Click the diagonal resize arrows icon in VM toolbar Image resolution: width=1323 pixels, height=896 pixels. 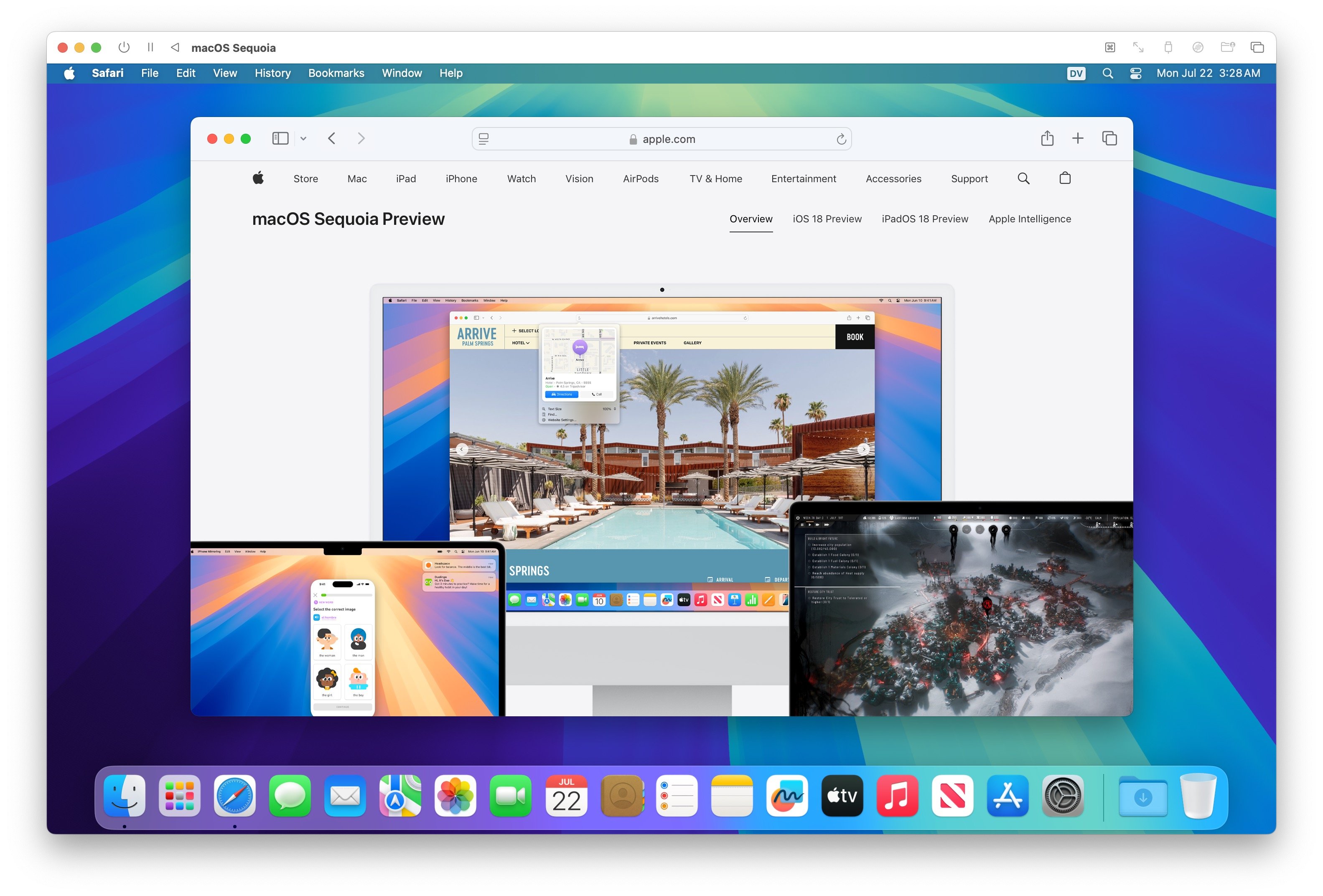pyautogui.click(x=1138, y=47)
